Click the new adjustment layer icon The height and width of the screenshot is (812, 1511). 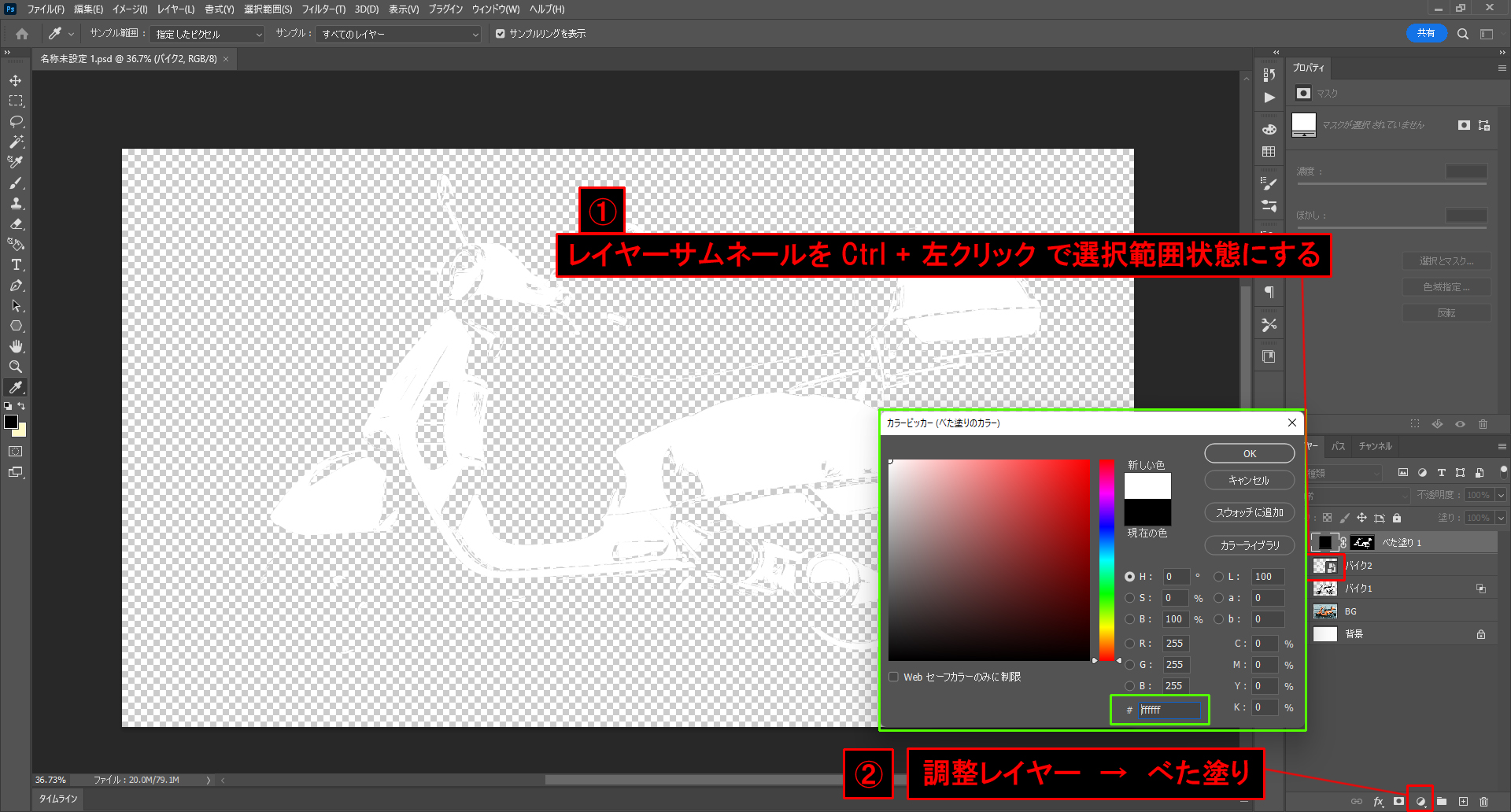click(x=1420, y=802)
